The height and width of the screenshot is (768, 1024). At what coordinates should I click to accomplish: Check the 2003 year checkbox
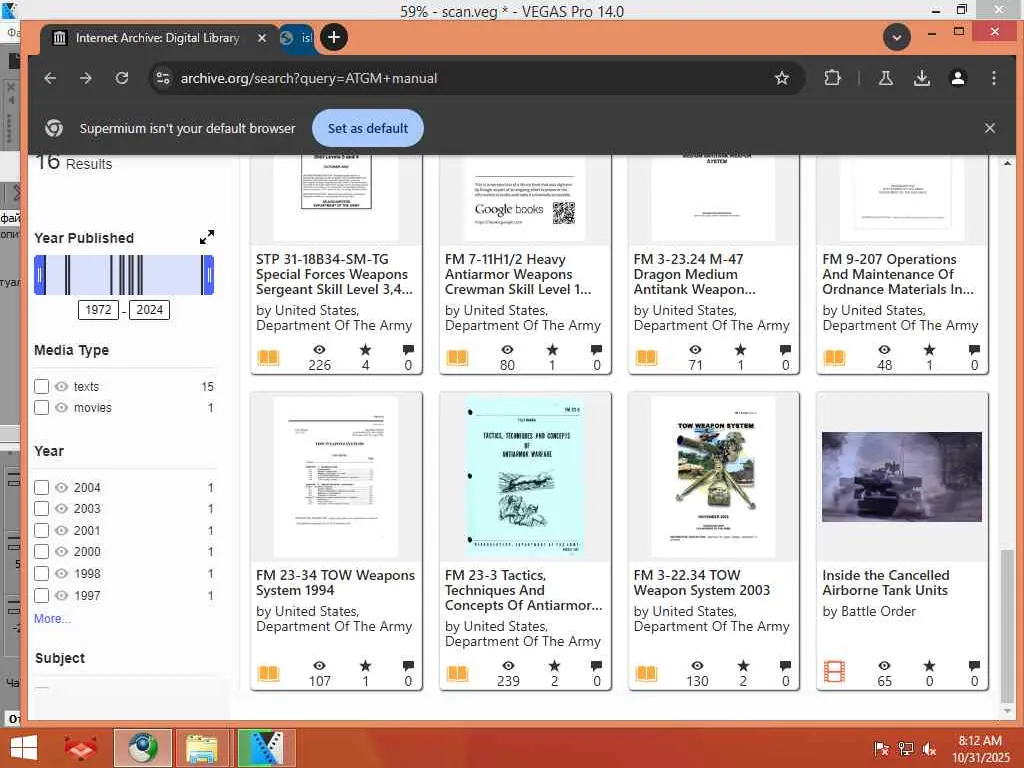41,508
